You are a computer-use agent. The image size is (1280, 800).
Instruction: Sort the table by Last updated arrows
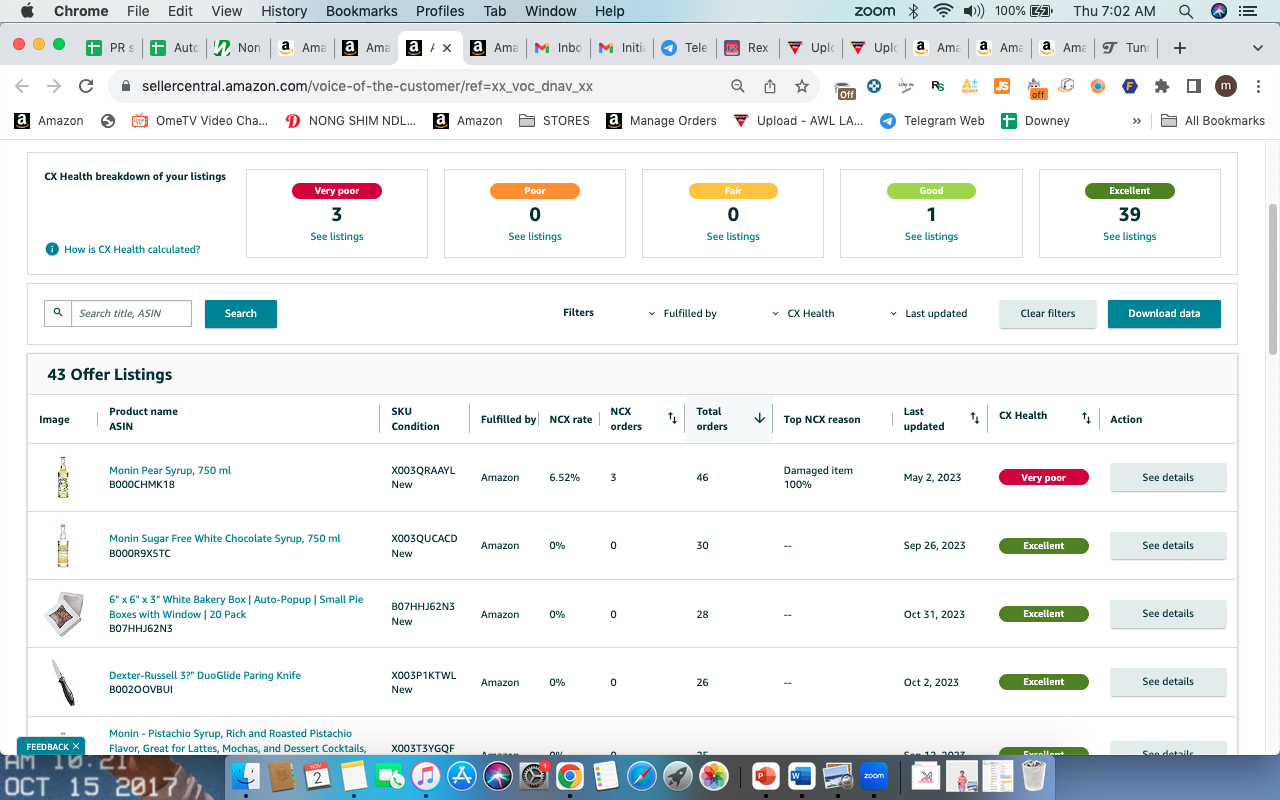pyautogui.click(x=975, y=418)
